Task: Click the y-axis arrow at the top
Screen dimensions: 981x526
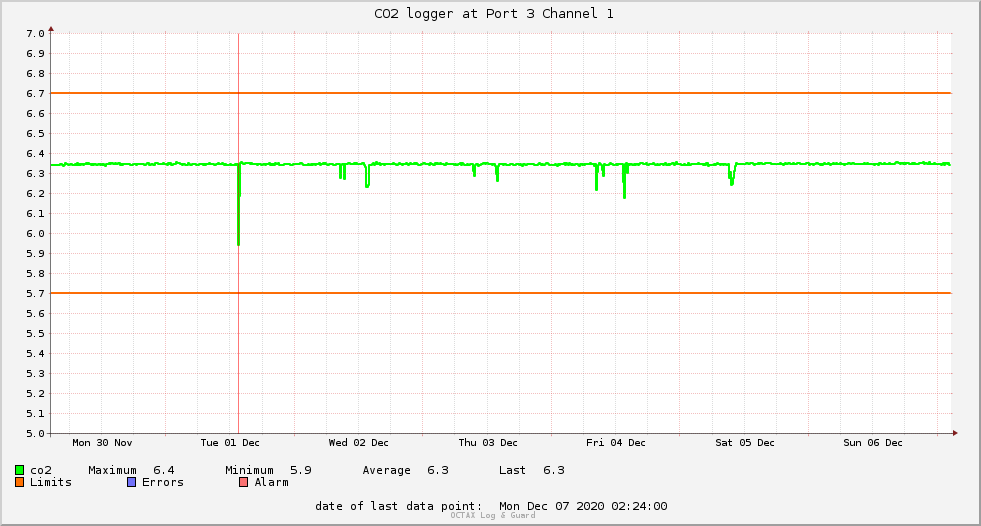Action: [x=51, y=29]
